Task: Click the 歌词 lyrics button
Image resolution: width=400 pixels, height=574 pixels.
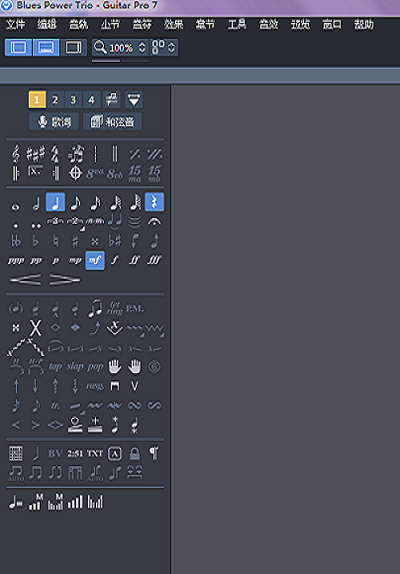Action: [54, 122]
